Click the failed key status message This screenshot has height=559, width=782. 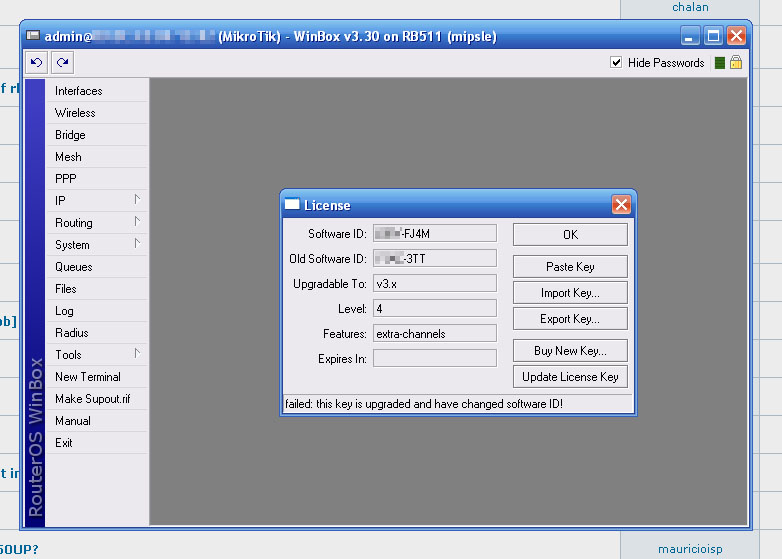[424, 403]
